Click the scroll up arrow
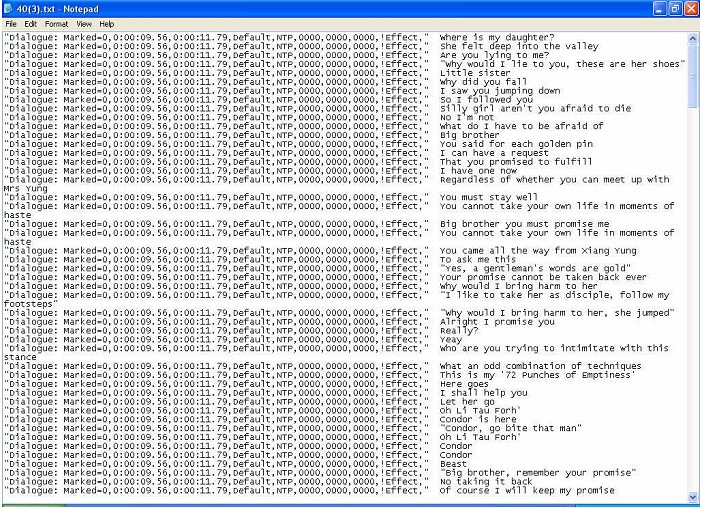The height and width of the screenshot is (508, 701). click(x=693, y=38)
